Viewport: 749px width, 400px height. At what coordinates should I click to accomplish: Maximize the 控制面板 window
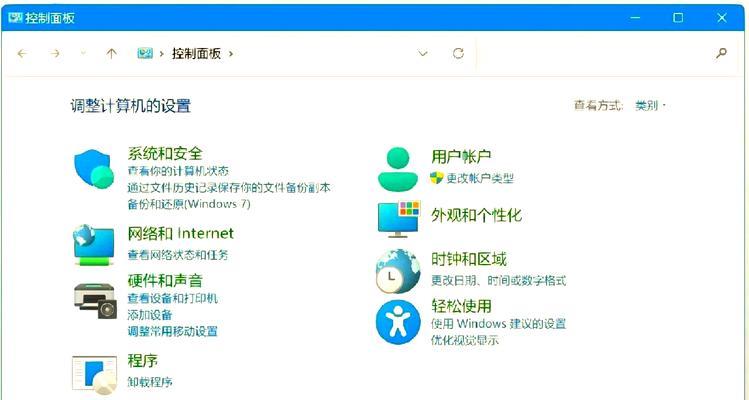coord(678,18)
